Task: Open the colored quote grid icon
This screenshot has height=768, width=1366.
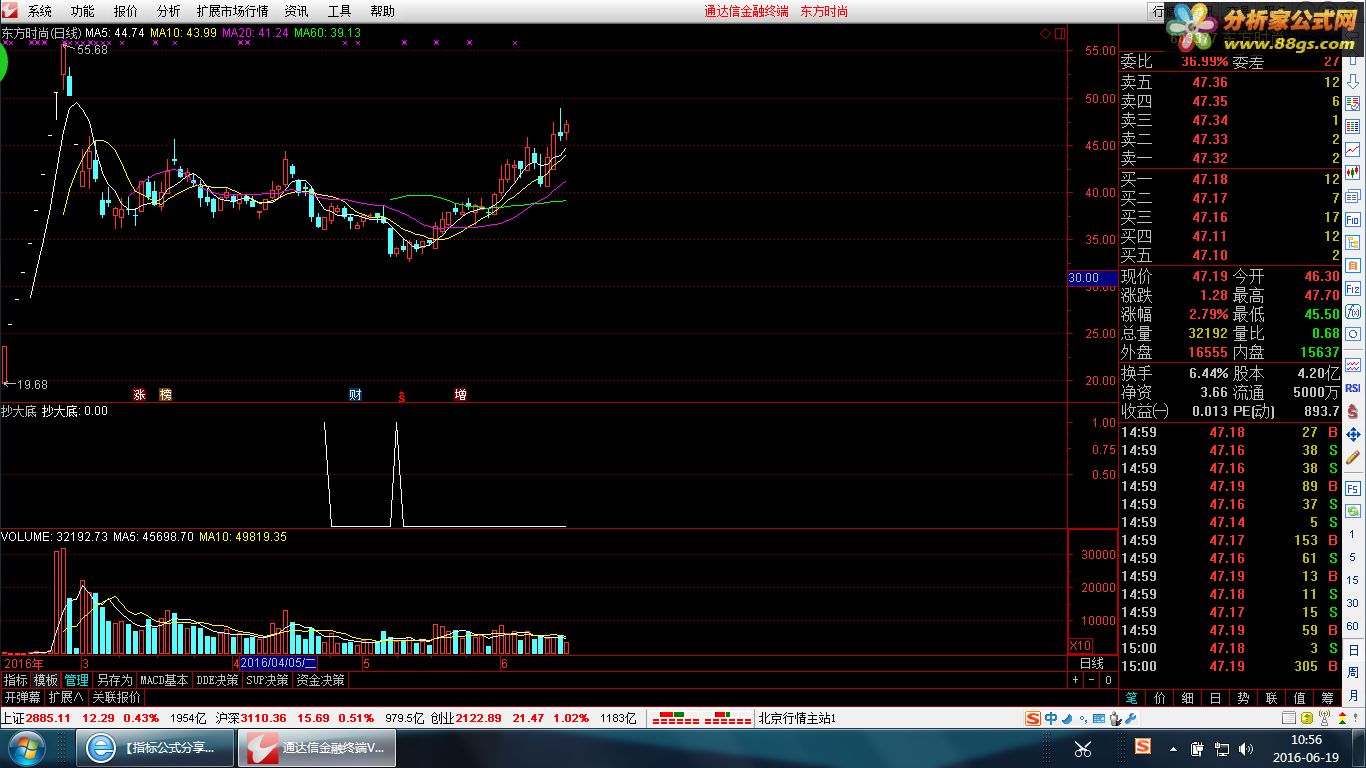Action: 1352,126
